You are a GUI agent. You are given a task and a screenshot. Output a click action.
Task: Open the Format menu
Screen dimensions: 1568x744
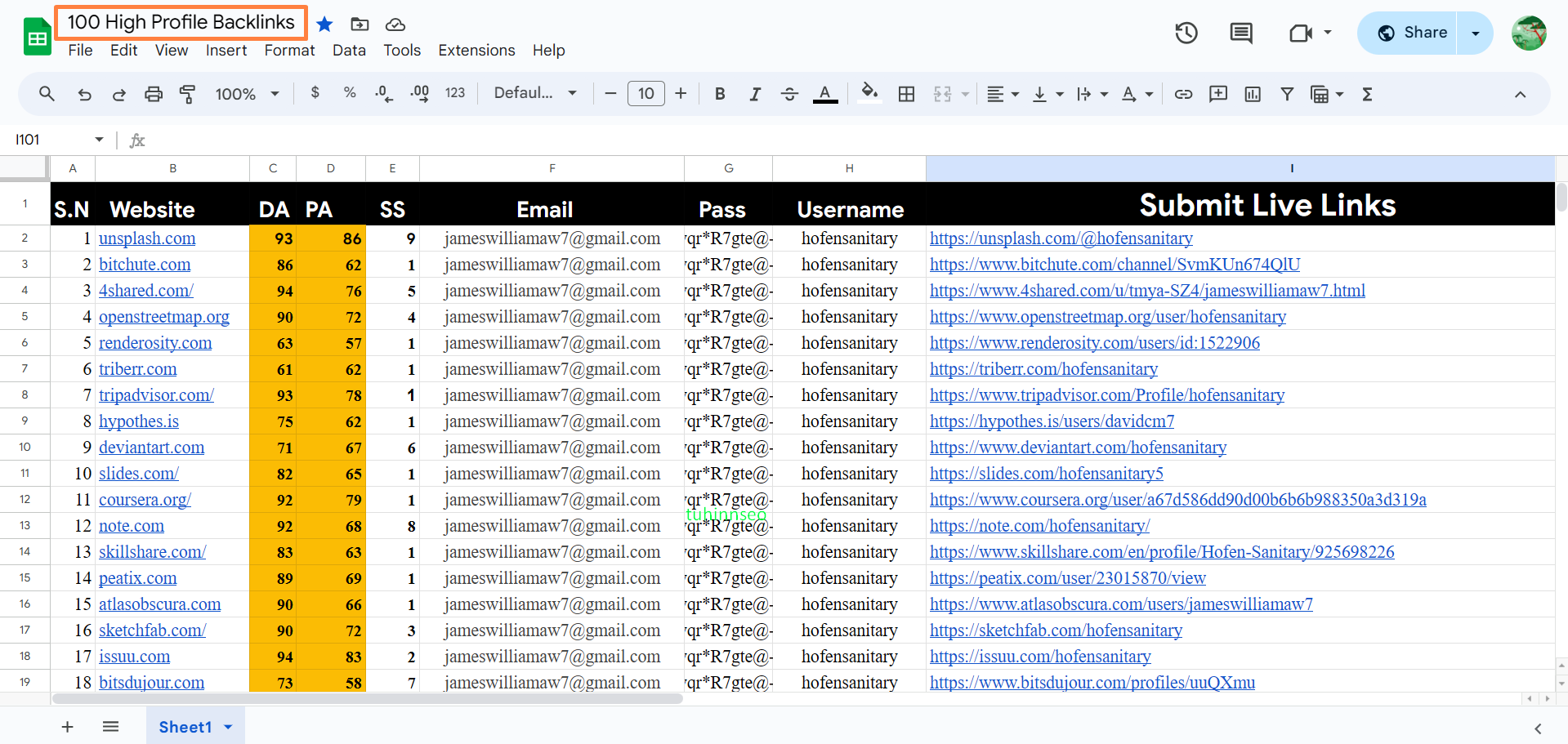[289, 51]
